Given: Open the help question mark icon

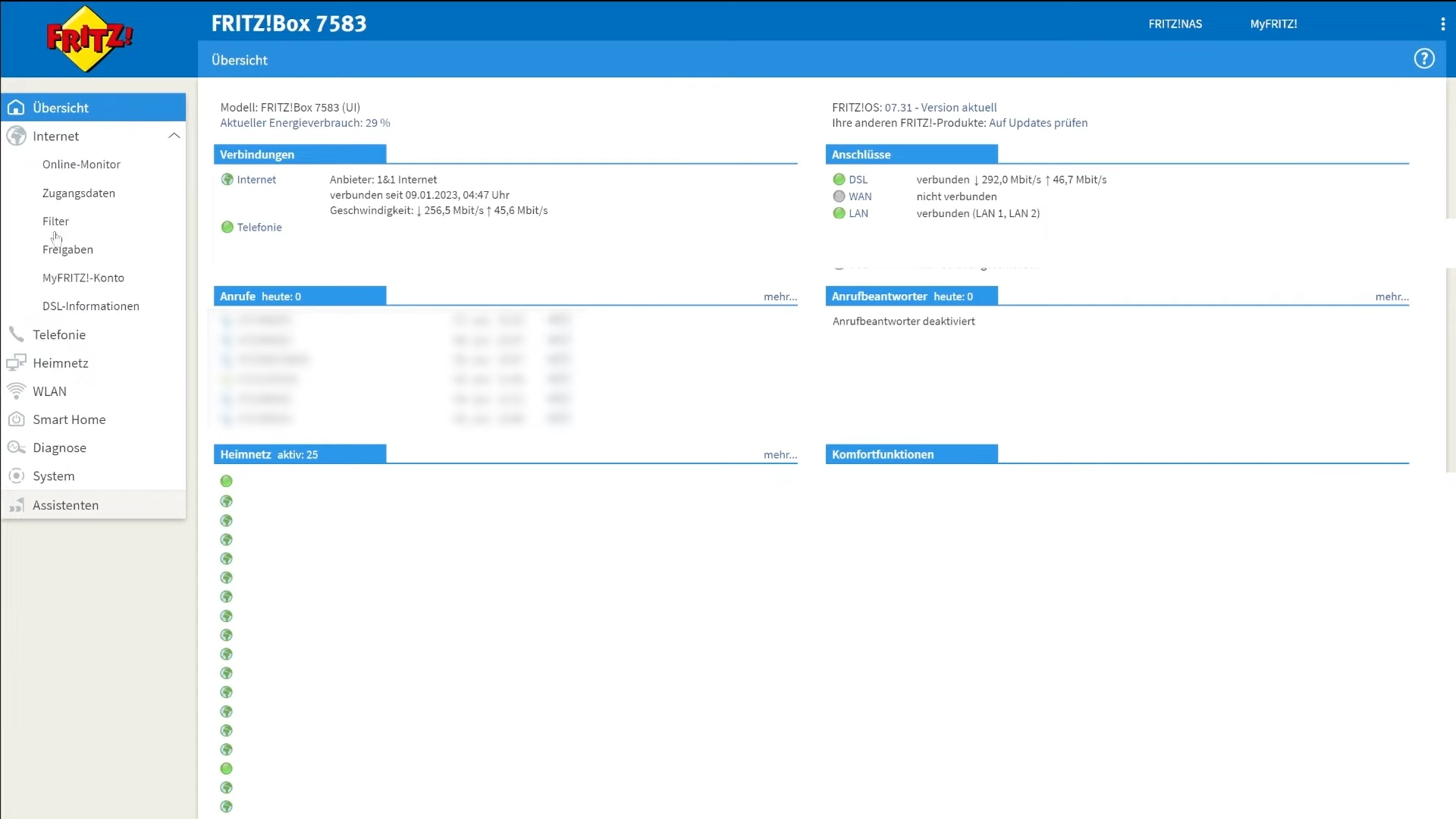Looking at the screenshot, I should (1423, 59).
